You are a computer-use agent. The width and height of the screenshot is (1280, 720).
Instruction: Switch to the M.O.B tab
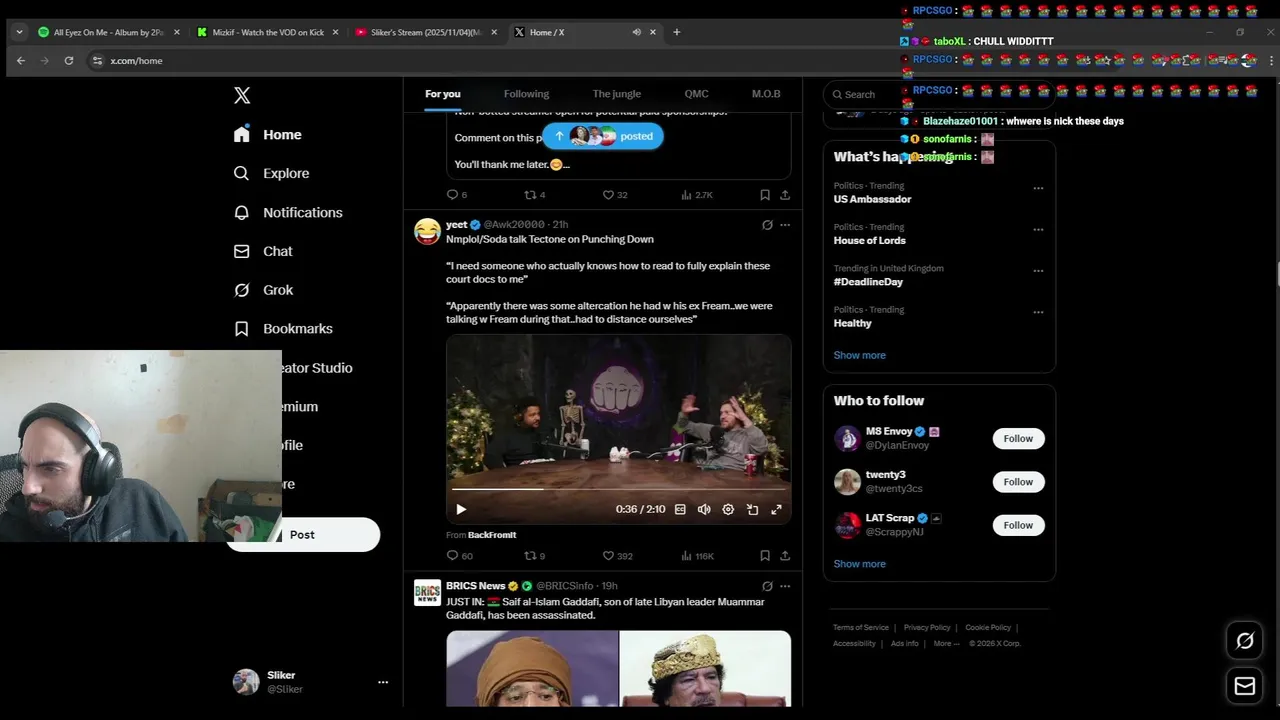pos(766,94)
